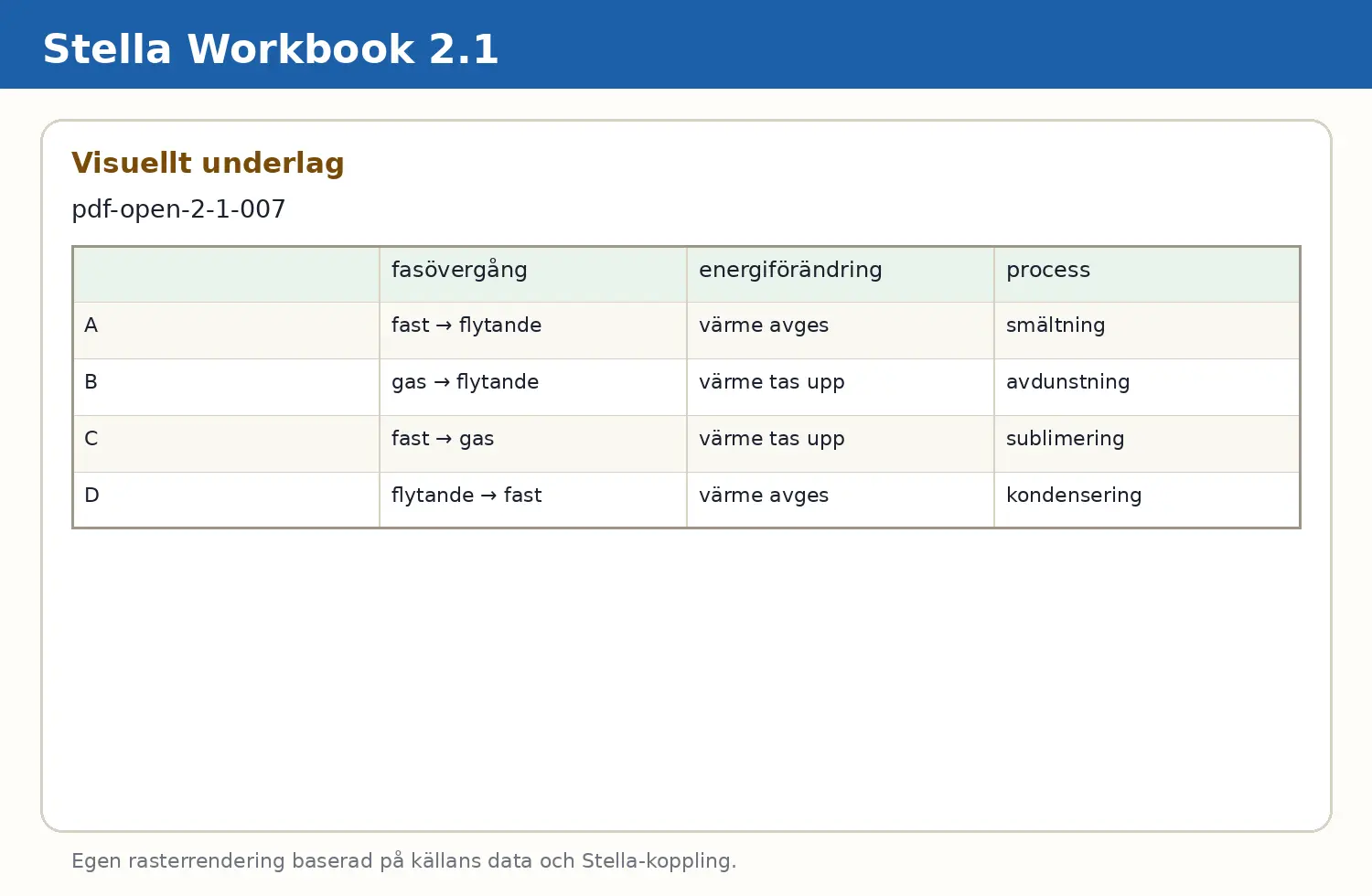Click the Stella Workbook 2.1 title
The width and height of the screenshot is (1372, 896).
[x=271, y=48]
